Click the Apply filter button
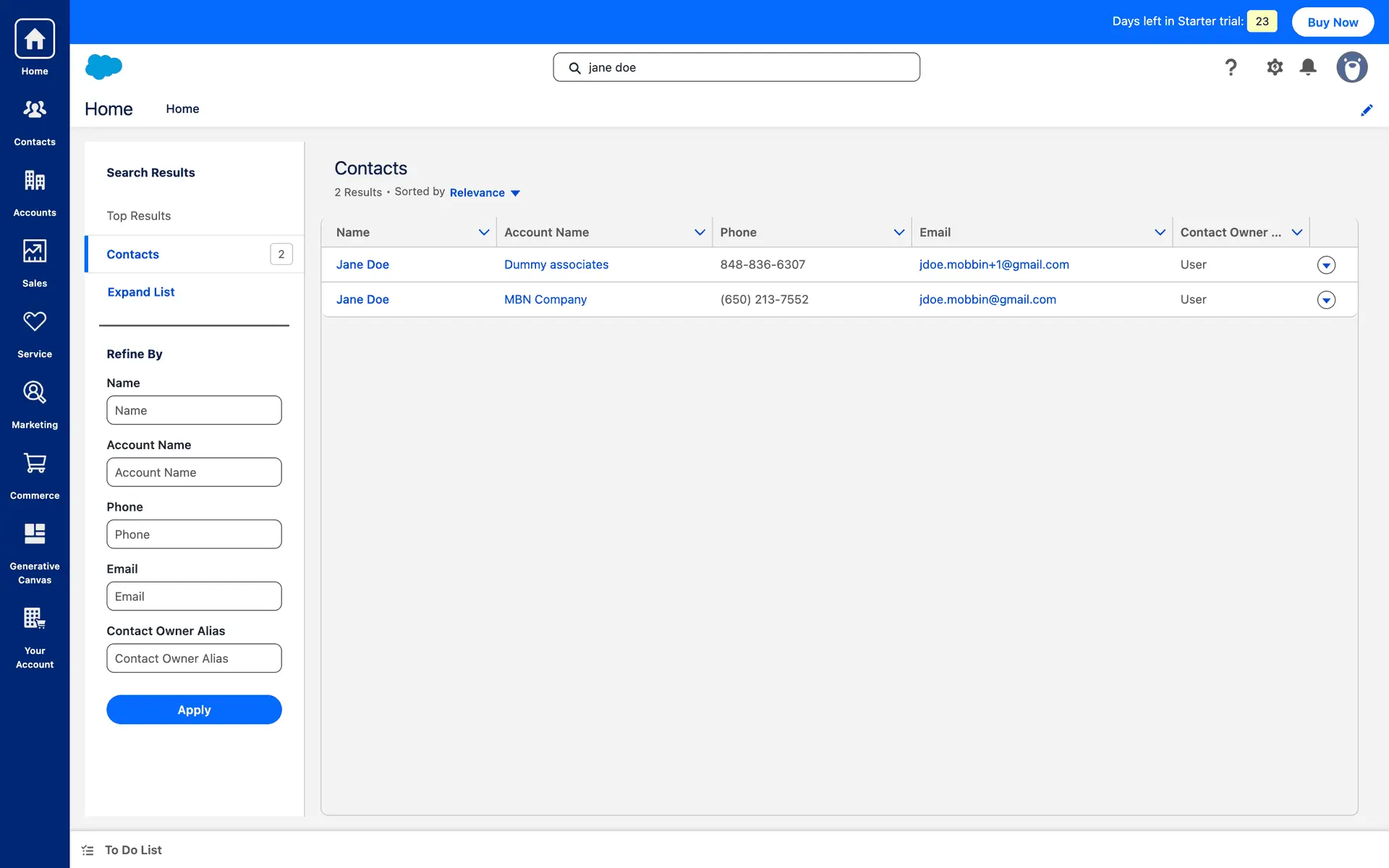Image resolution: width=1389 pixels, height=868 pixels. [194, 710]
